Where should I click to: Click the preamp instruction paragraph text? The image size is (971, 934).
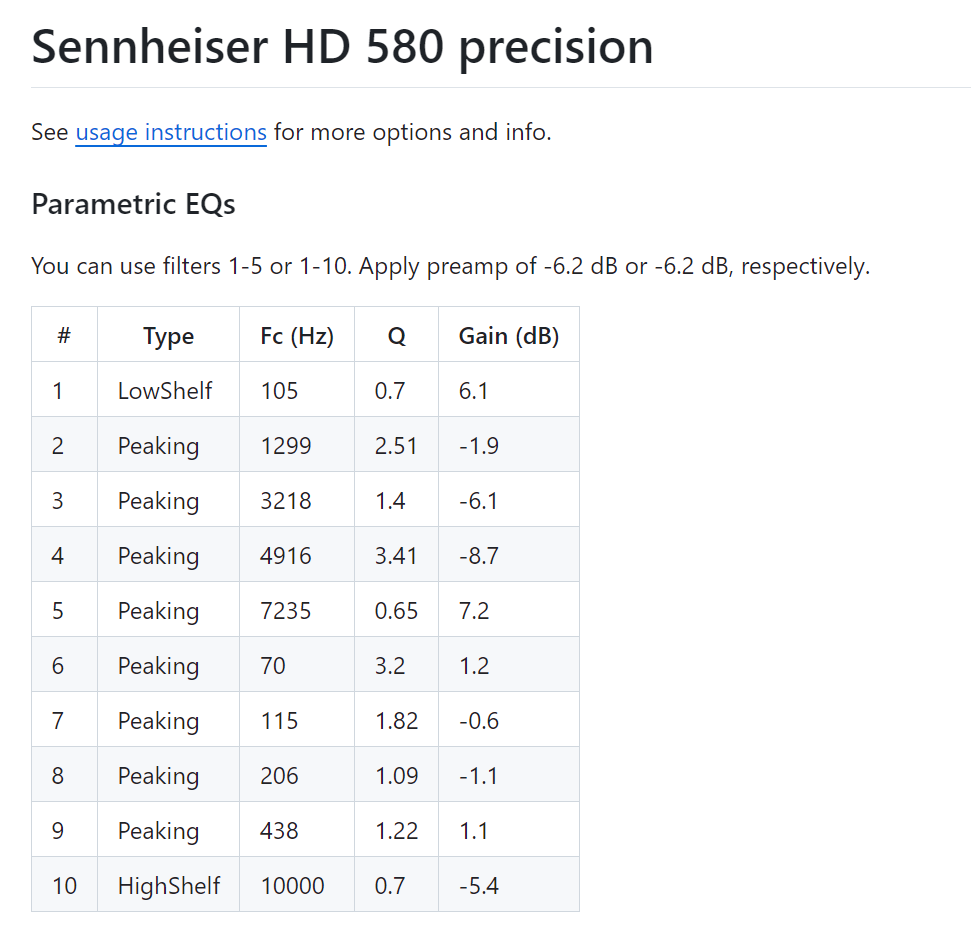pyautogui.click(x=450, y=267)
